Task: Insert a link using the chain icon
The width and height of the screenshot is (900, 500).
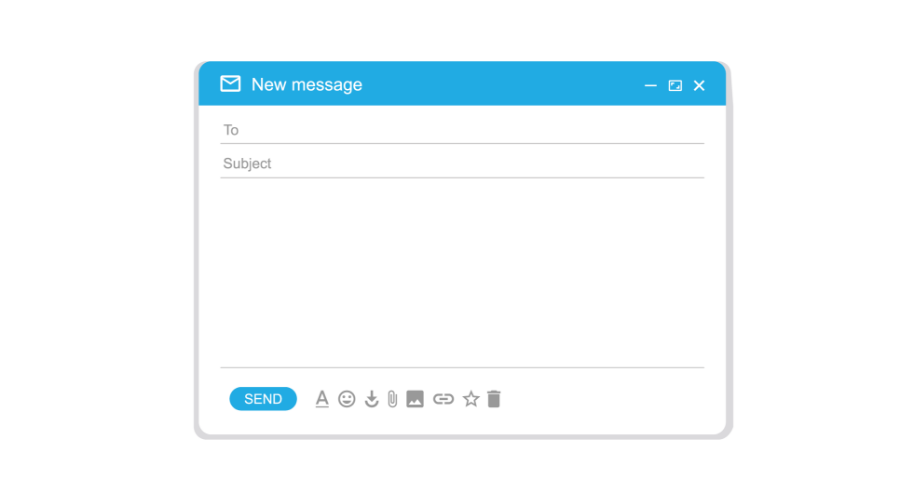Action: click(443, 399)
